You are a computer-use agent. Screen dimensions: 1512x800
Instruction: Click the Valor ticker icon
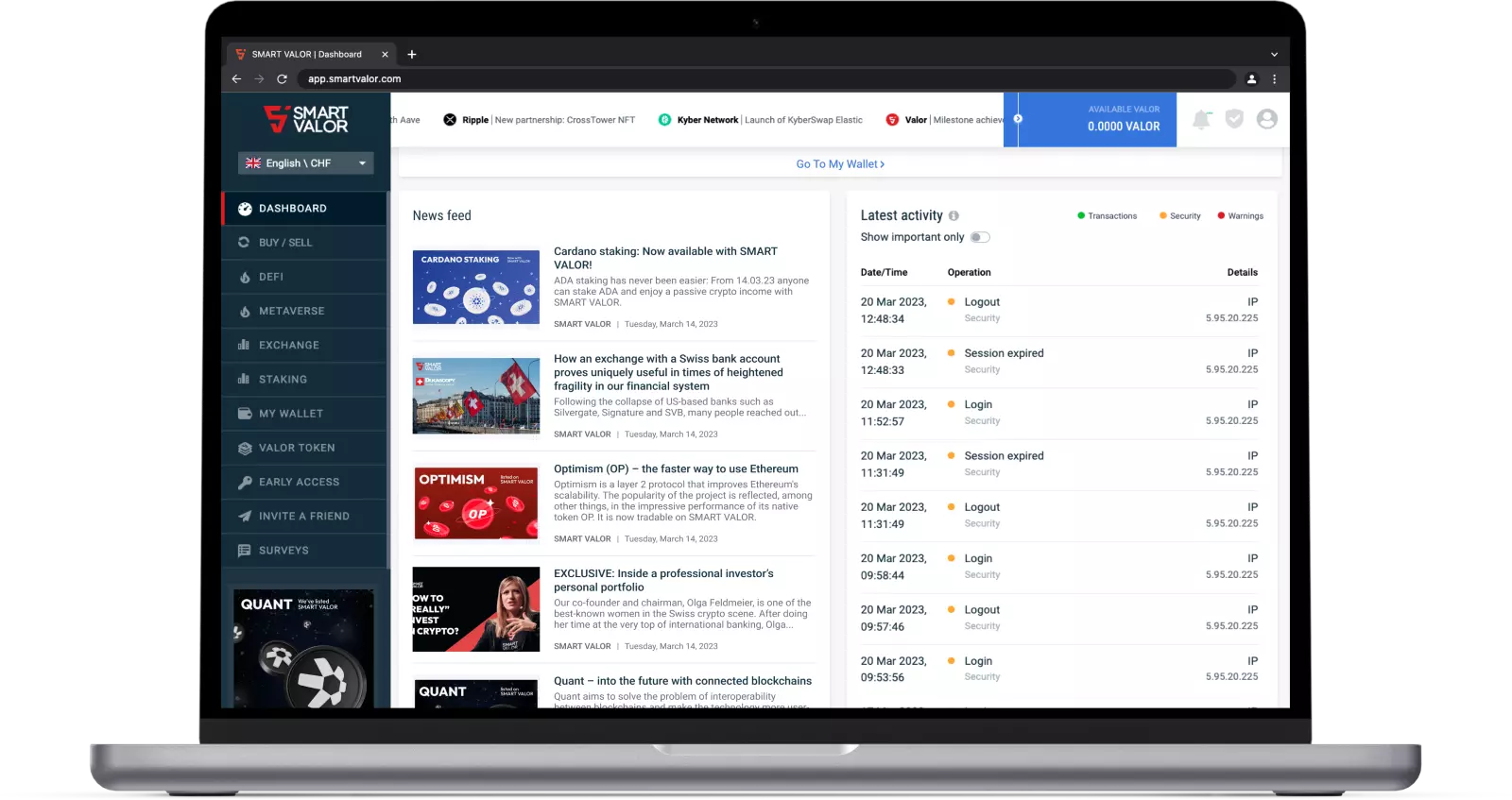tap(892, 120)
